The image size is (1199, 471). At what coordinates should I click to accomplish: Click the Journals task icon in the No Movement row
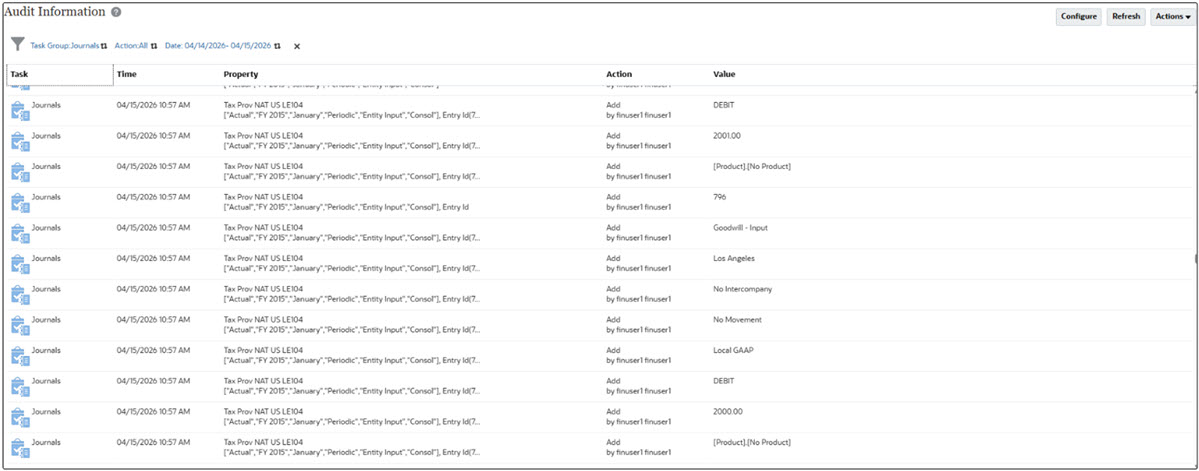(20, 325)
